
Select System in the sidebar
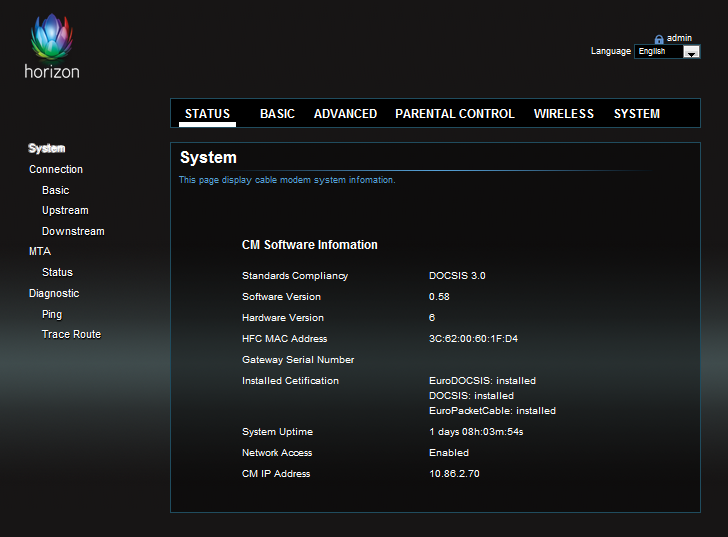click(46, 149)
